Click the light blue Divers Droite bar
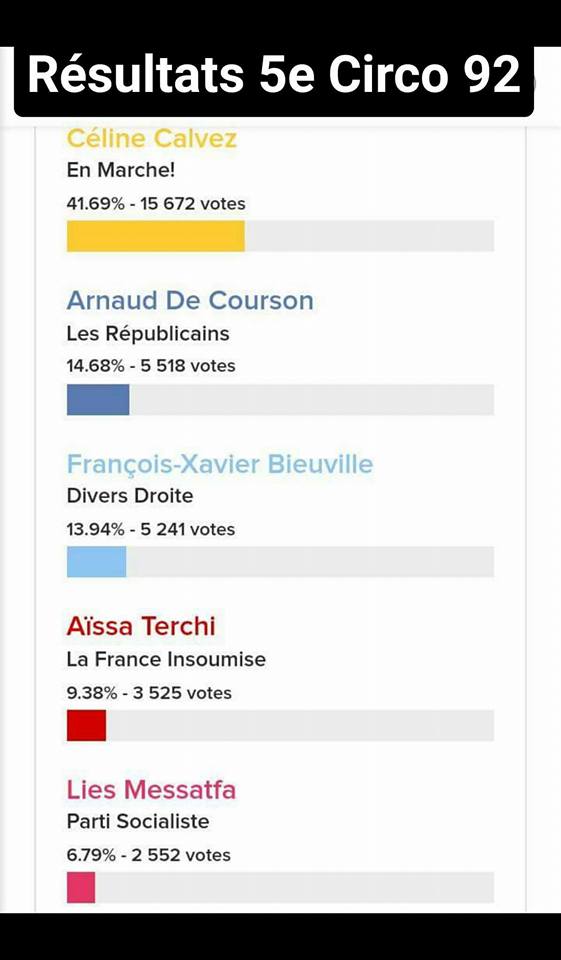The image size is (561, 960). pos(96,562)
